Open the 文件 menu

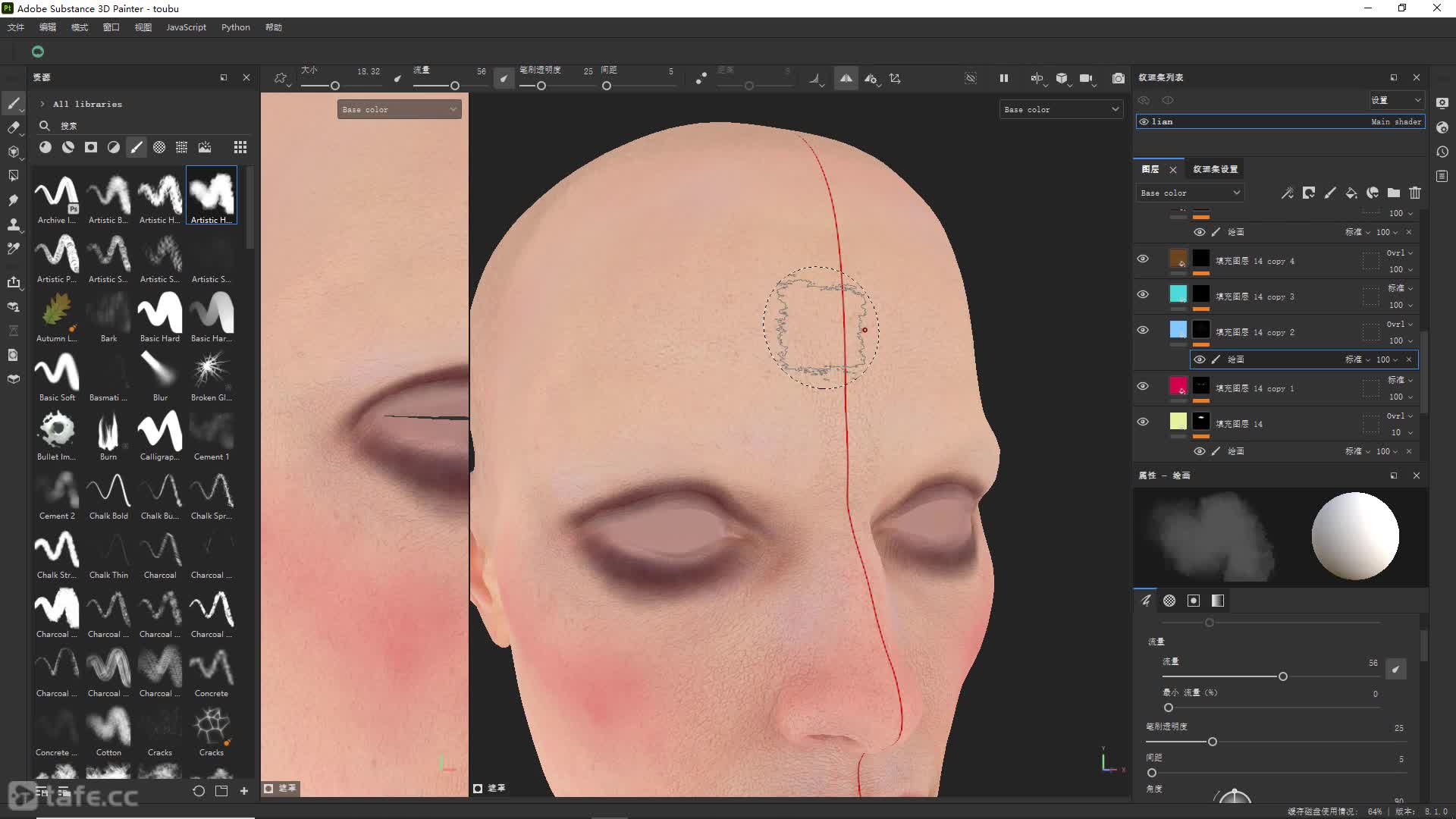(x=16, y=27)
